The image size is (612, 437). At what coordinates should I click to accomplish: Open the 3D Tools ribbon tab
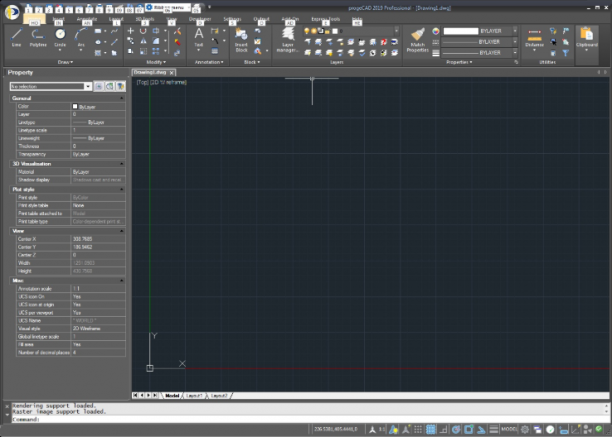point(145,19)
